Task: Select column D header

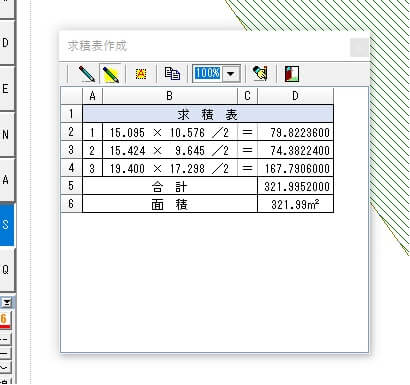Action: [x=295, y=96]
